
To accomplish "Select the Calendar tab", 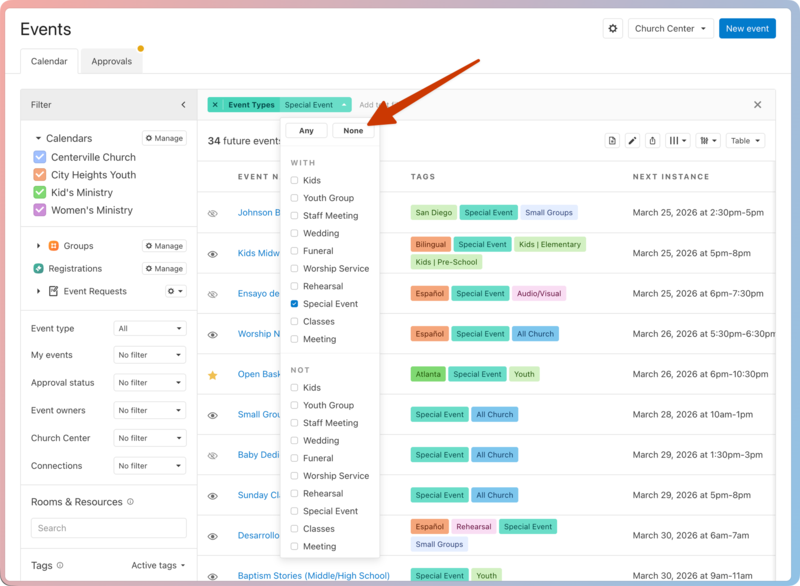I will tap(49, 62).
